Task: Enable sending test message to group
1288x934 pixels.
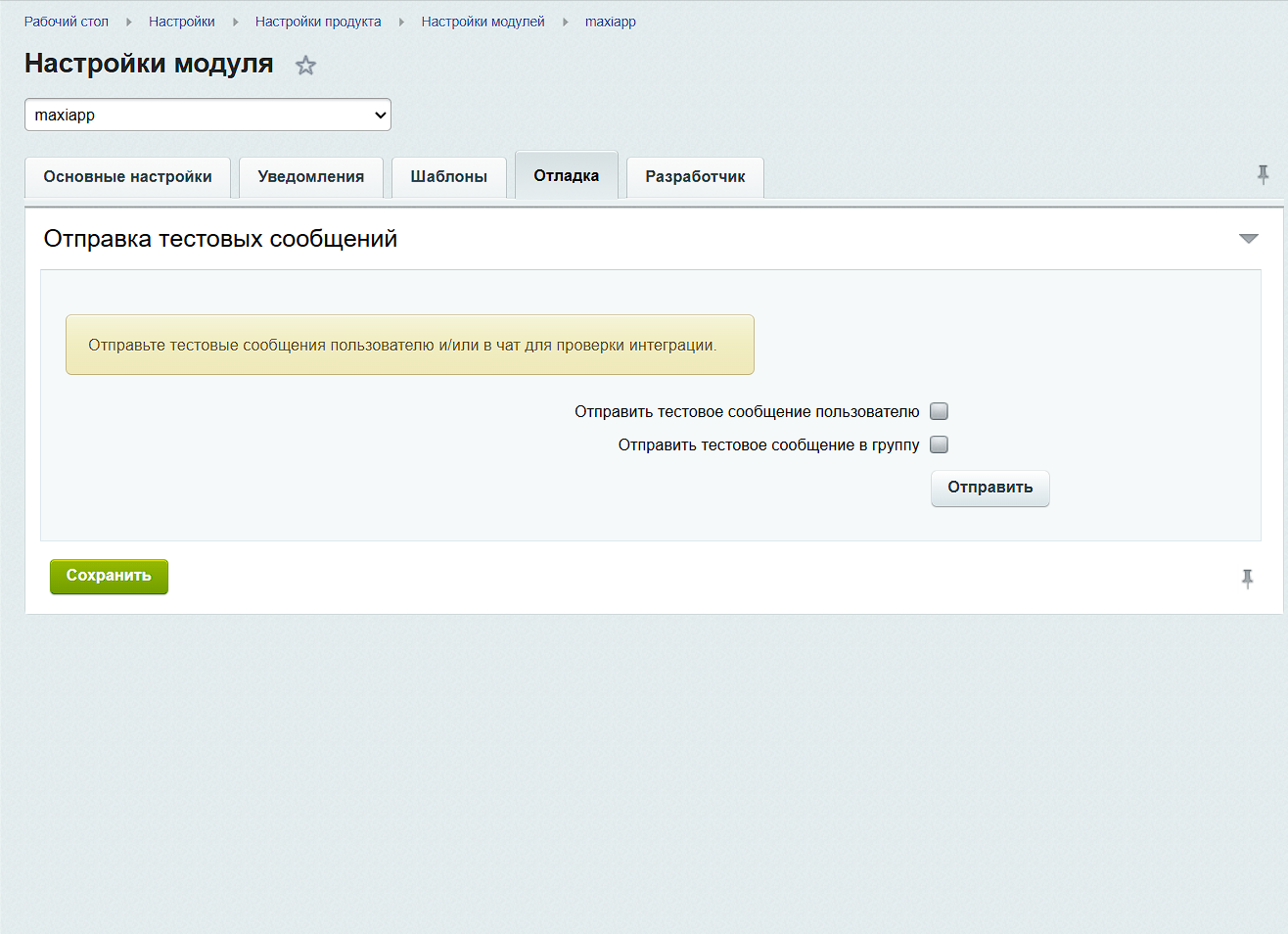Action: 939,444
